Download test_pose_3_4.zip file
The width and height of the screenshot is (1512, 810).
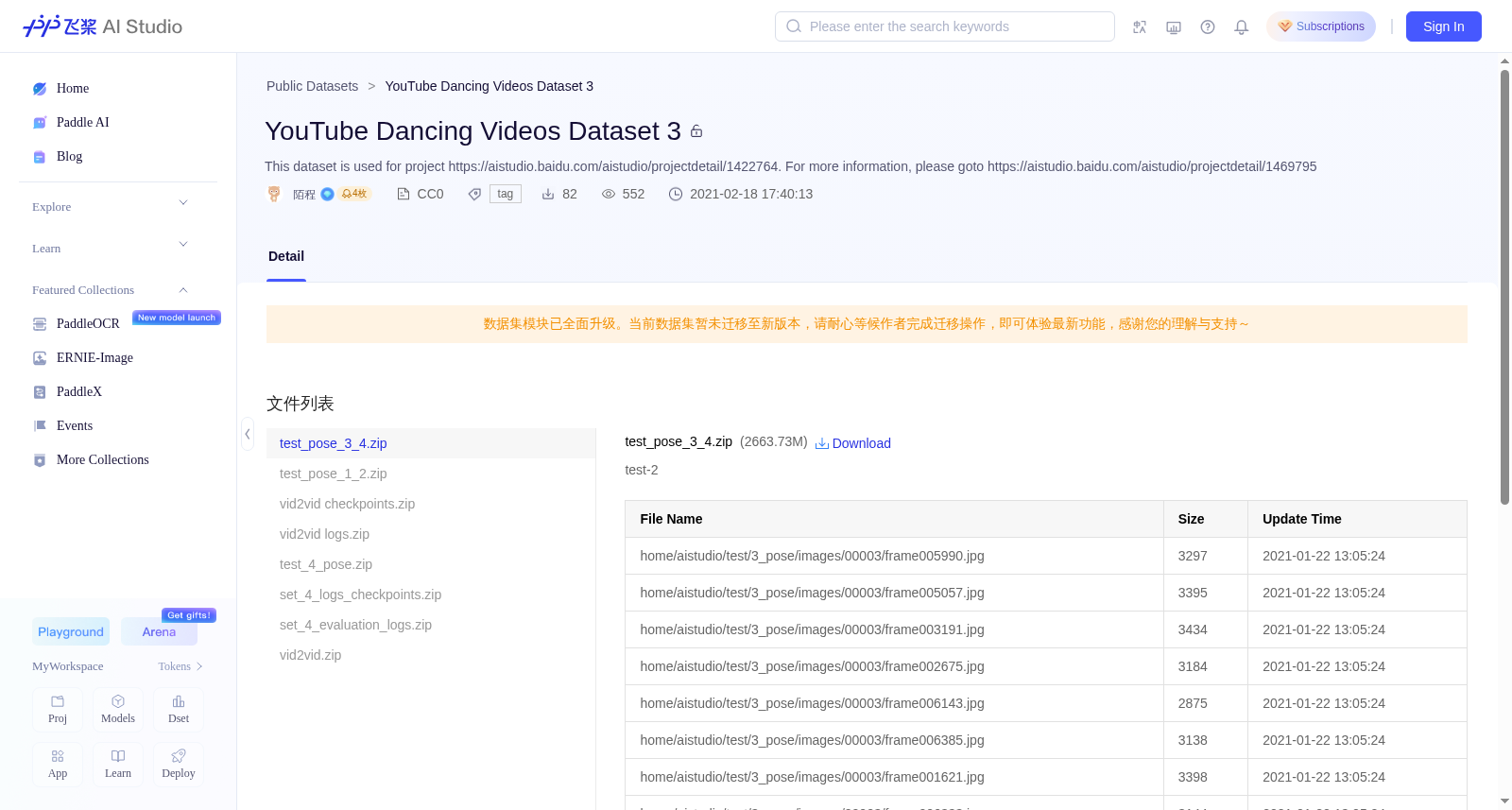853,443
